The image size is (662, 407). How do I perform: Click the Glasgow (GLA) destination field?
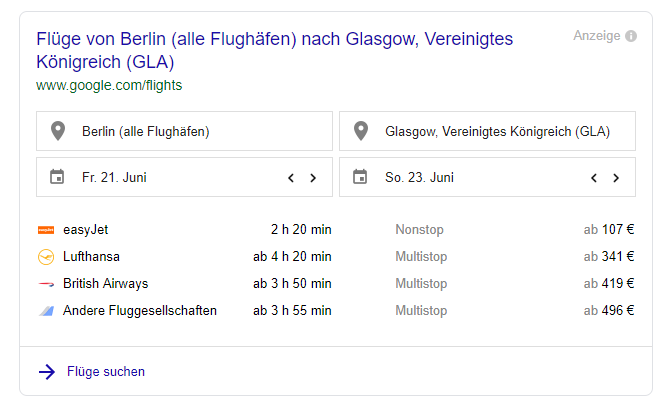click(x=488, y=131)
